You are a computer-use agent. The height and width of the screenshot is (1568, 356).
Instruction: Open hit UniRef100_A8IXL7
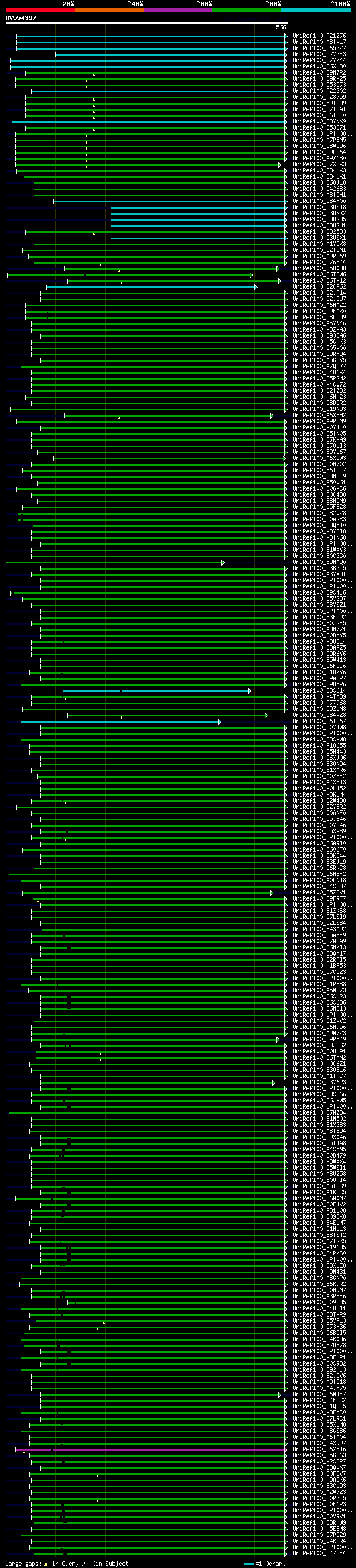319,42
